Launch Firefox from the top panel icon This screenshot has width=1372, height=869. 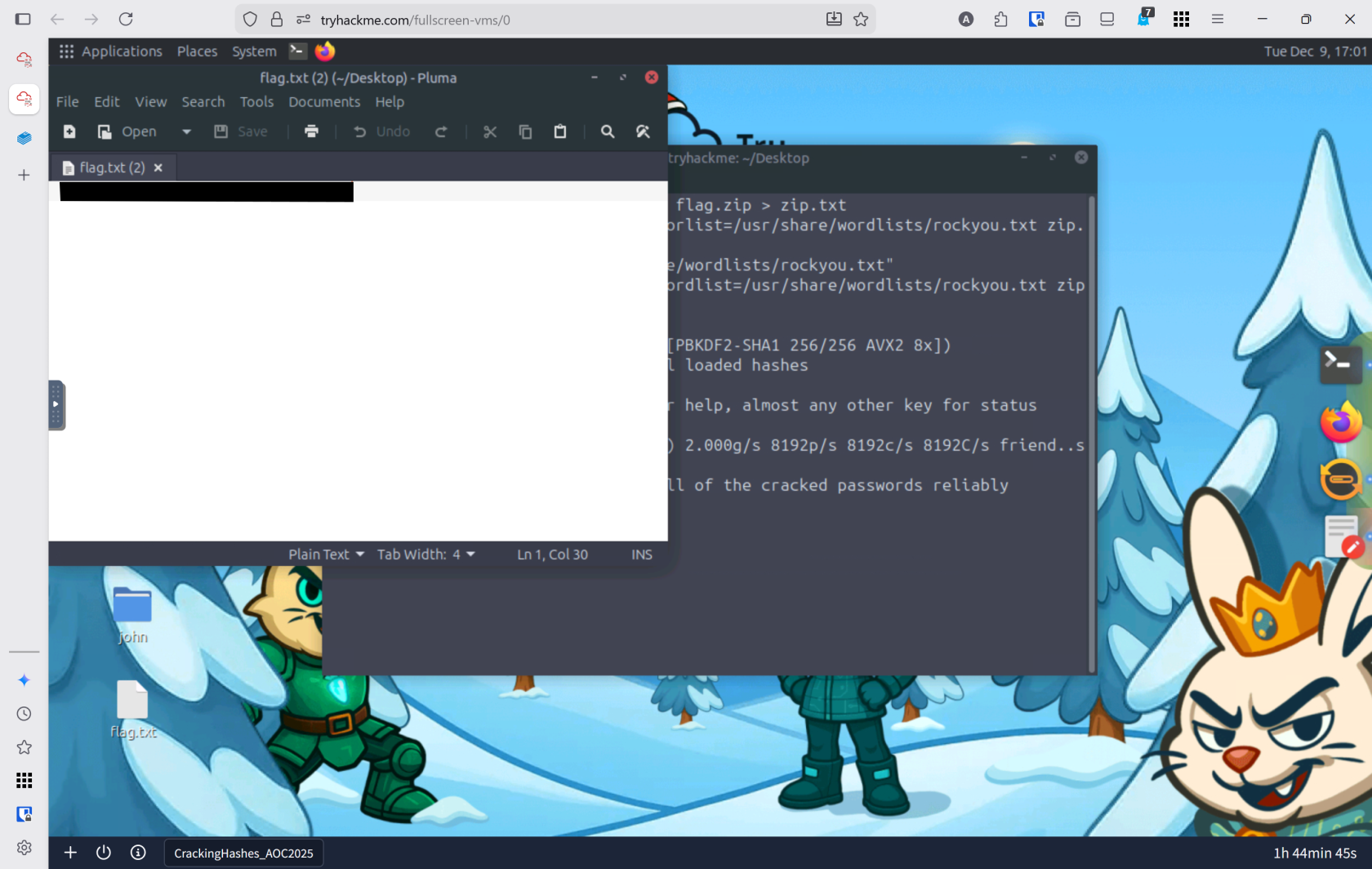click(325, 51)
